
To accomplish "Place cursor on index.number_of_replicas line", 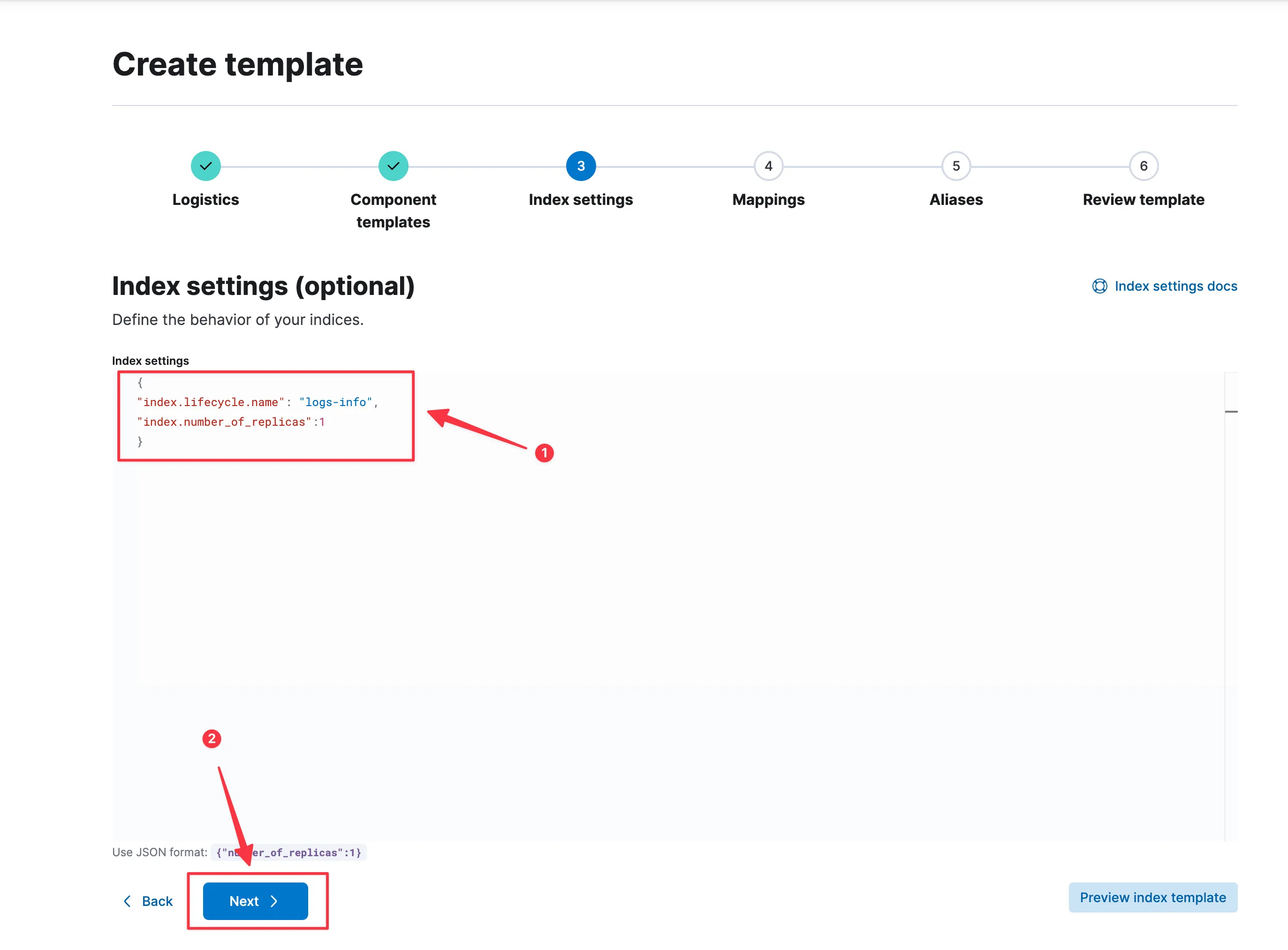I will coord(230,422).
